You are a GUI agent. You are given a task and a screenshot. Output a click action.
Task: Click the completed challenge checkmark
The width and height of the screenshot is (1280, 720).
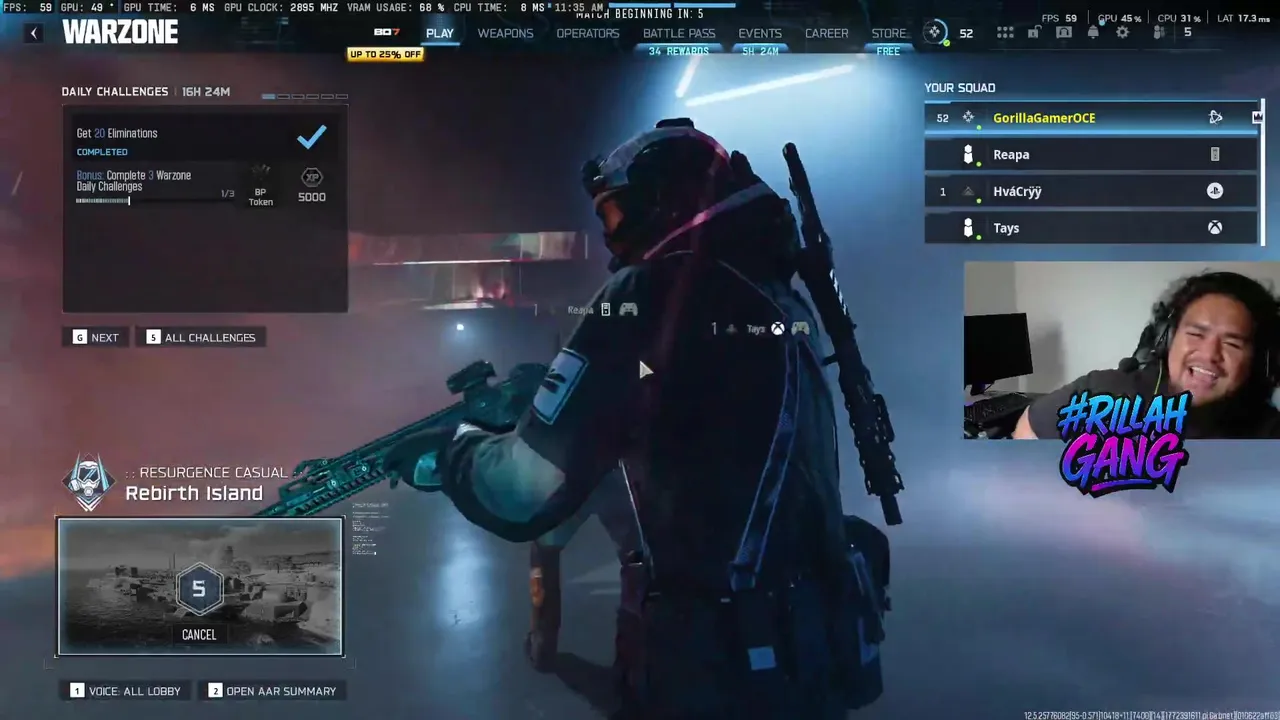[312, 137]
